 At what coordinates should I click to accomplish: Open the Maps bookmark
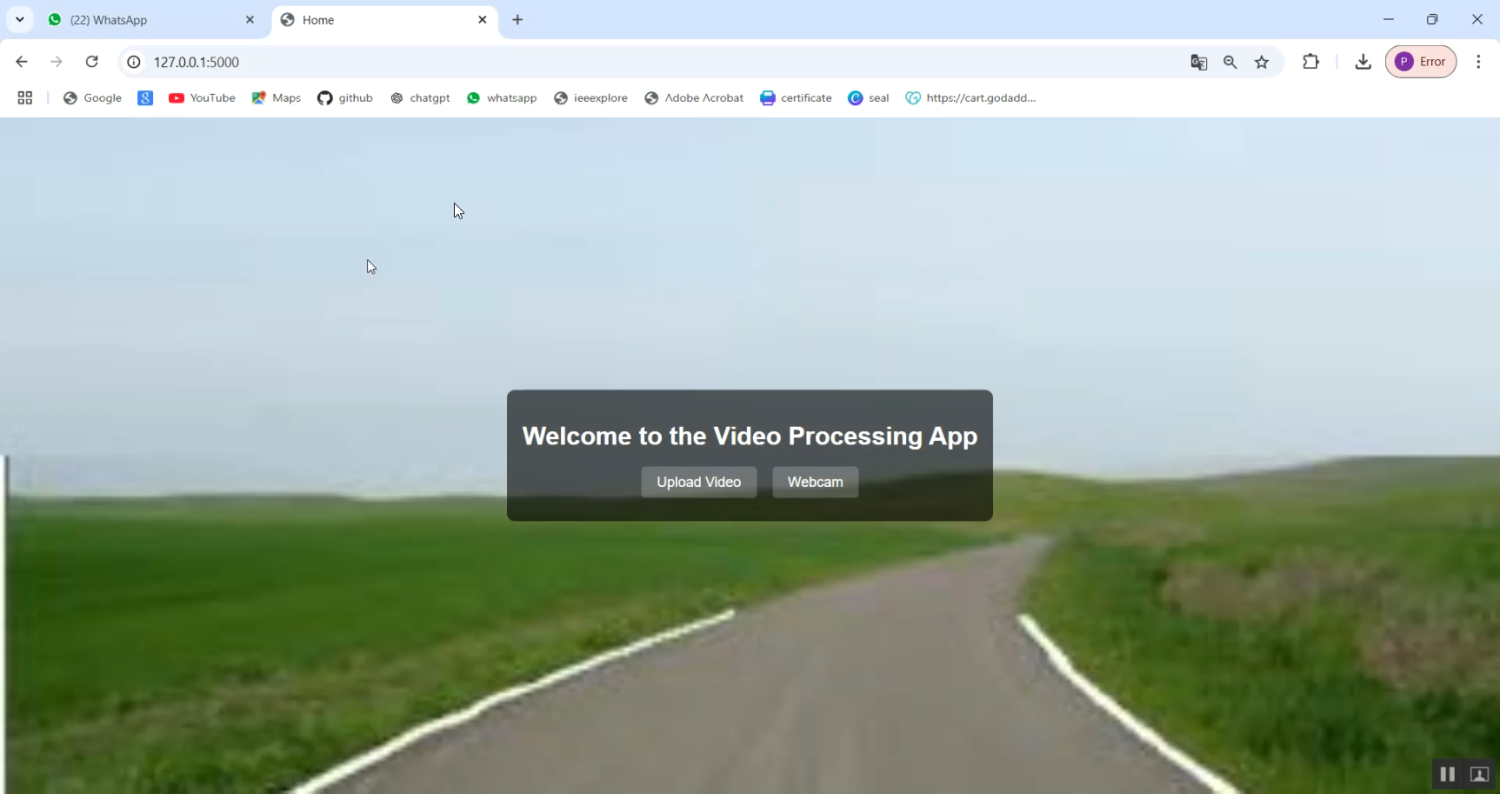276,98
